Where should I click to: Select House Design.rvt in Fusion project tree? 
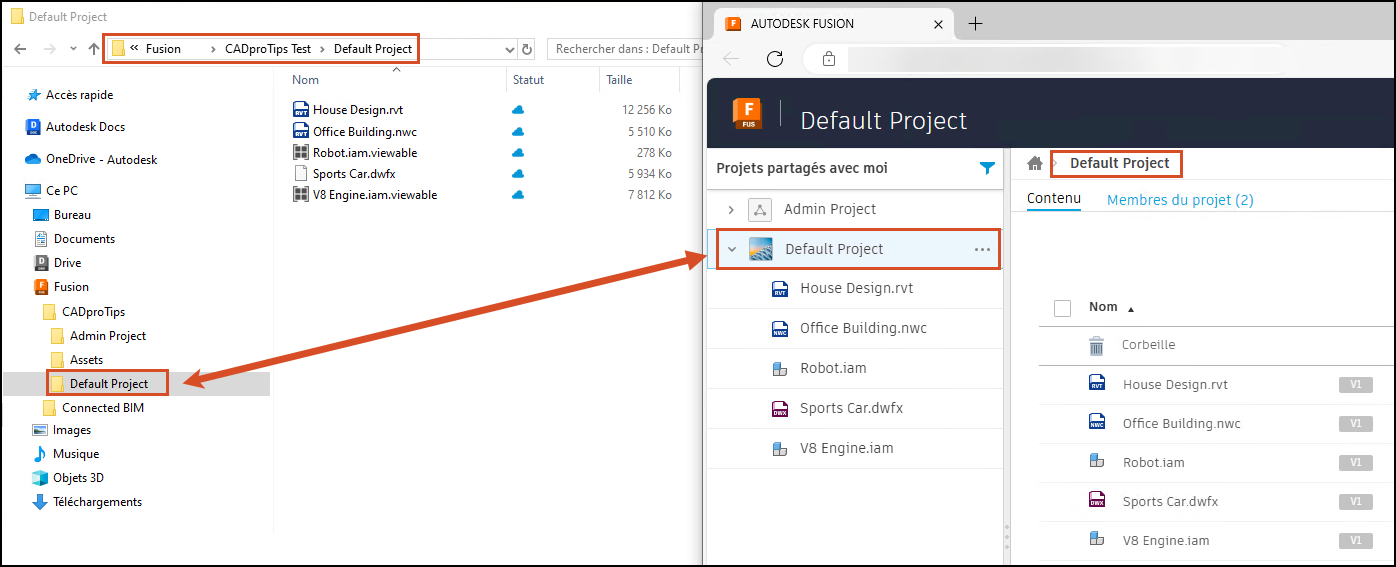856,288
